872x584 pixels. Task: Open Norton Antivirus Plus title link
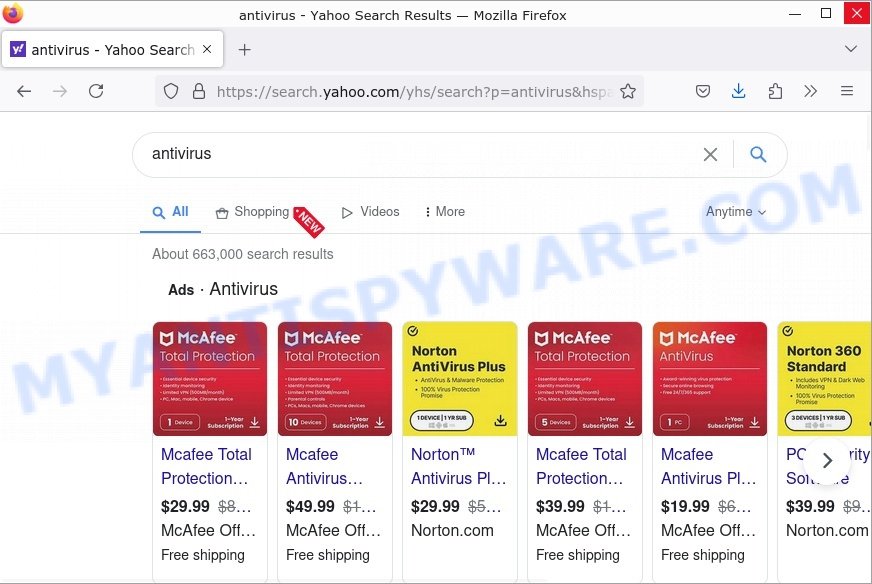click(x=459, y=466)
